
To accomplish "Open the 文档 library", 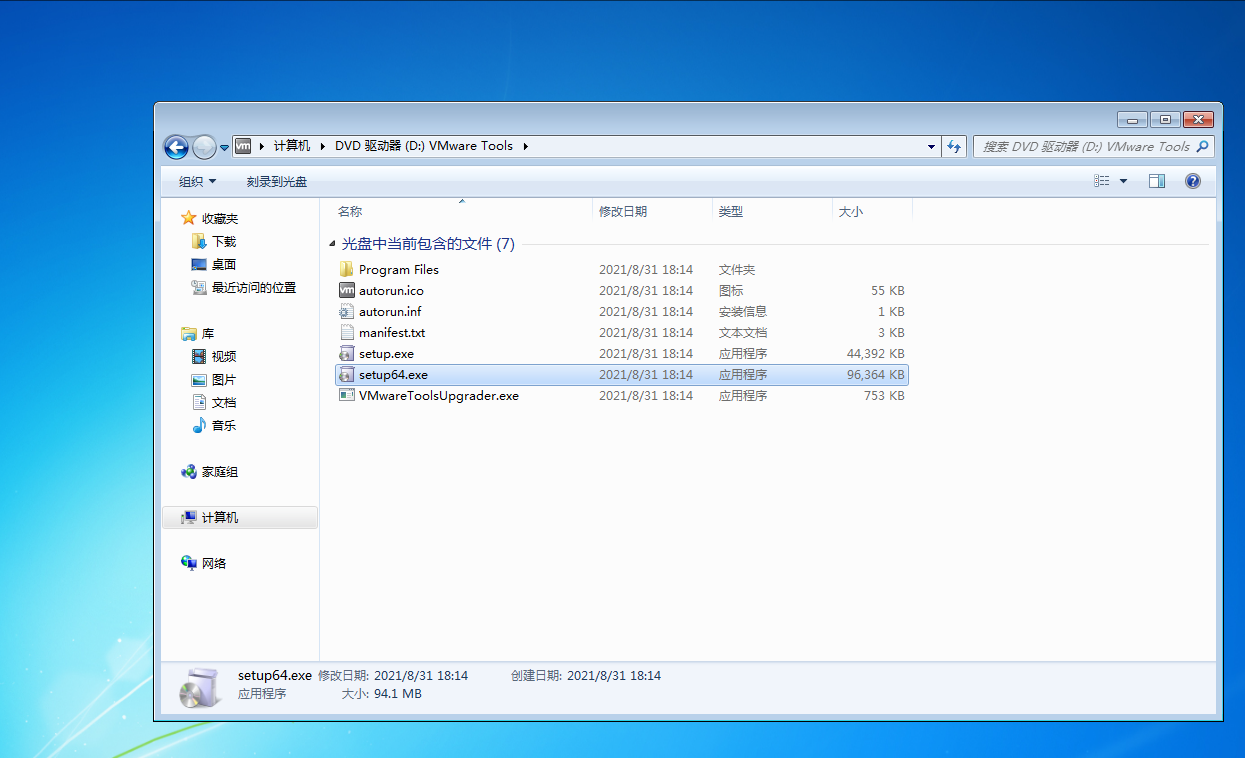I will pyautogui.click(x=224, y=402).
